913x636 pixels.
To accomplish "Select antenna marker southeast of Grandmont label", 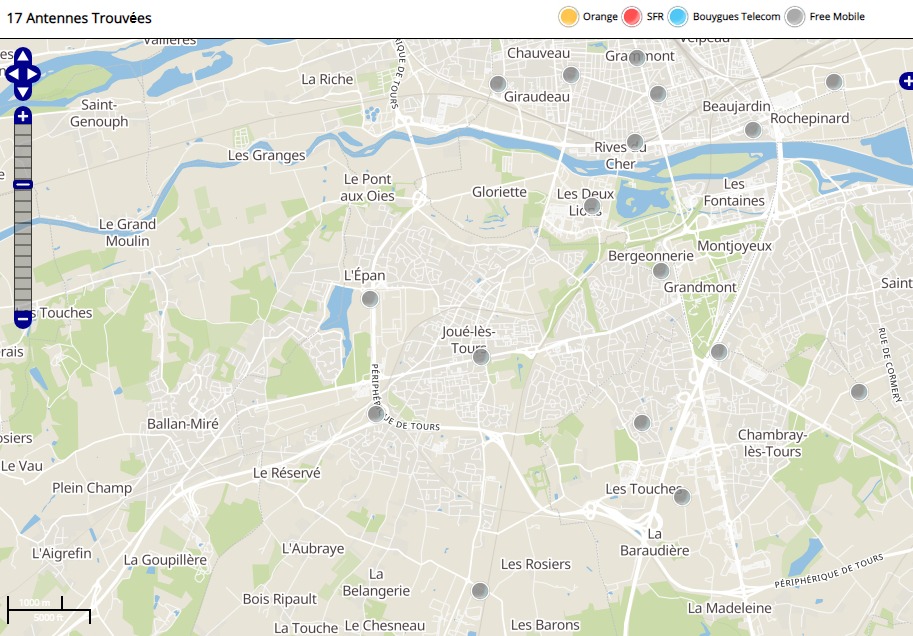I will tap(719, 352).
